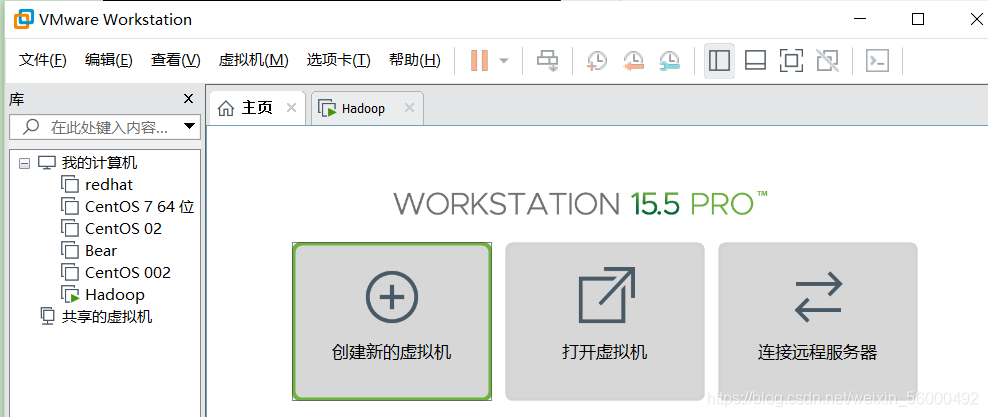Take a snapshot of this virtual machine
The width and height of the screenshot is (988, 417).
[596, 60]
